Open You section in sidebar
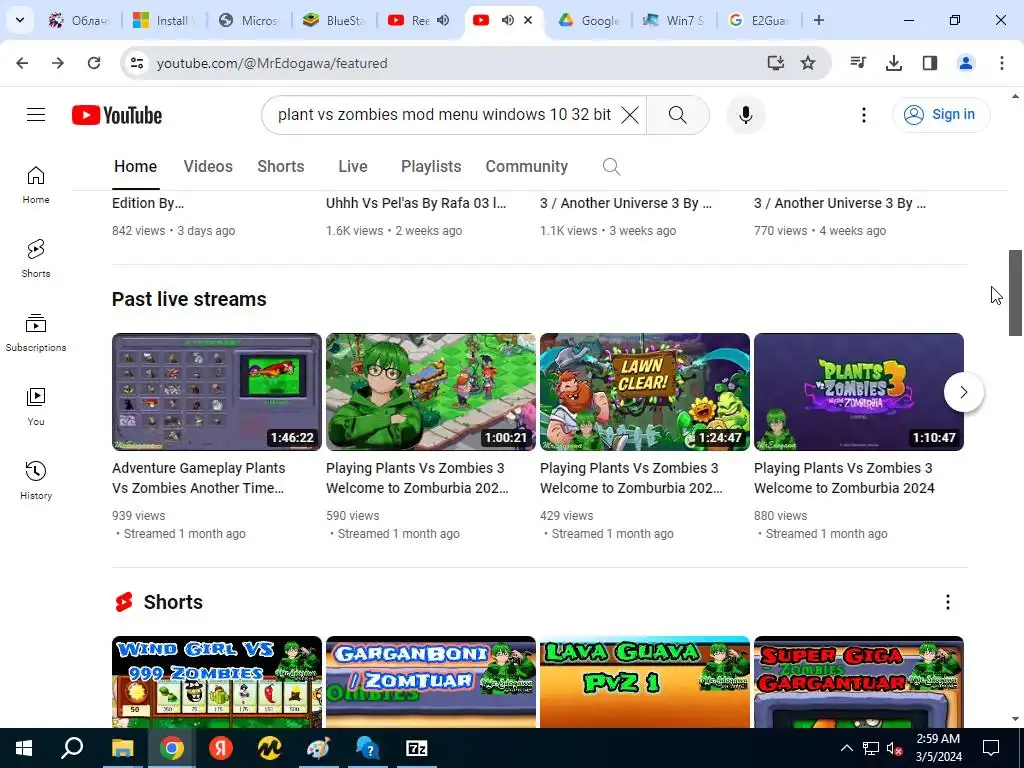 point(36,406)
